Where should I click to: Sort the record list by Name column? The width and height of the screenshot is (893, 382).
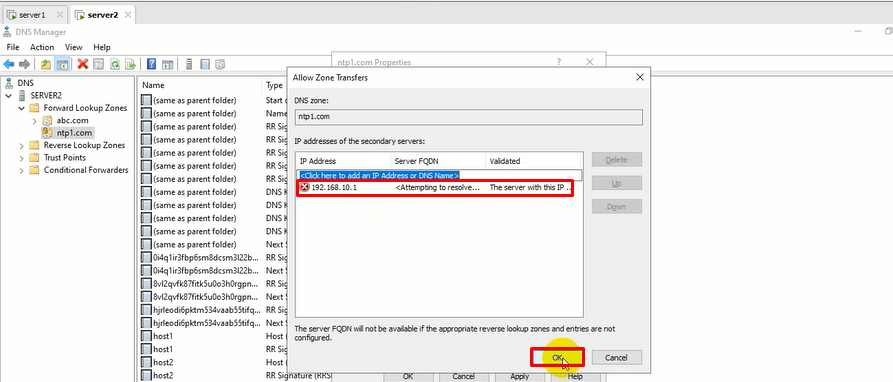(x=199, y=85)
